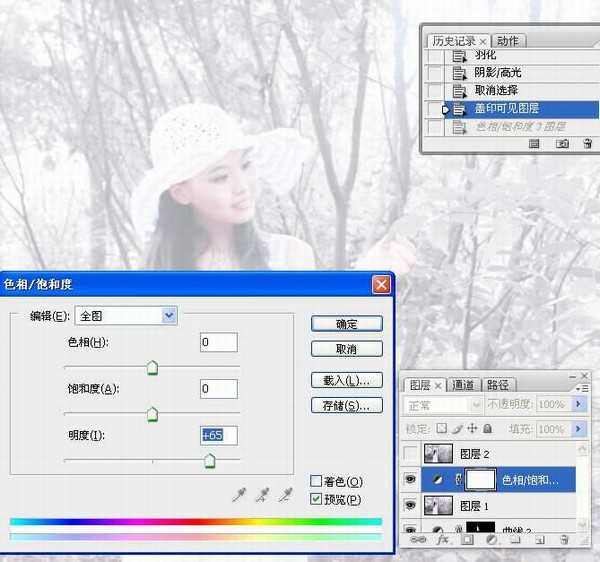Click lock position move icon

click(x=473, y=428)
